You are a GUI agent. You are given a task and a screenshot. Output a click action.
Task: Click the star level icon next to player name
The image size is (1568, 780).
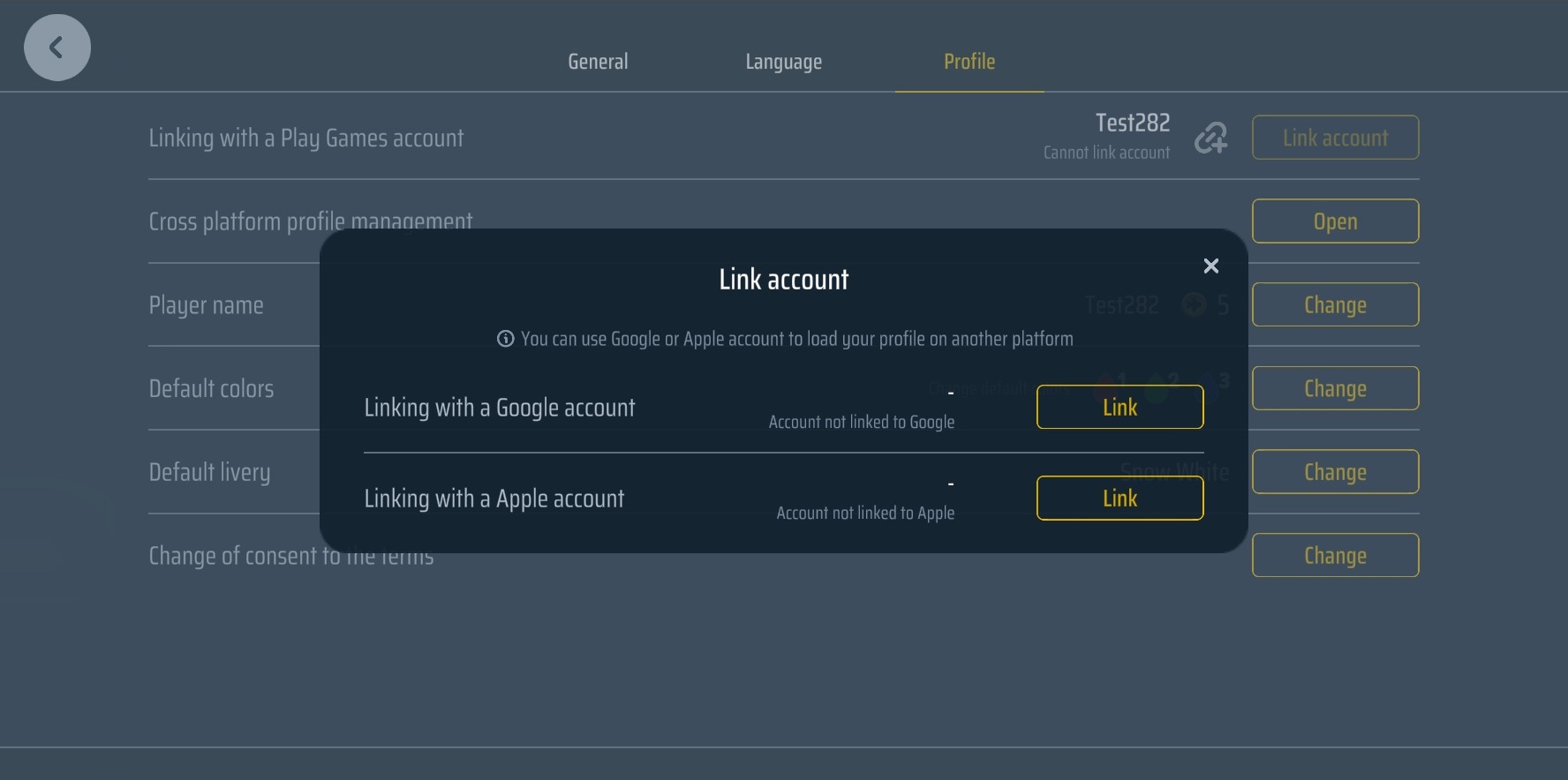1195,304
